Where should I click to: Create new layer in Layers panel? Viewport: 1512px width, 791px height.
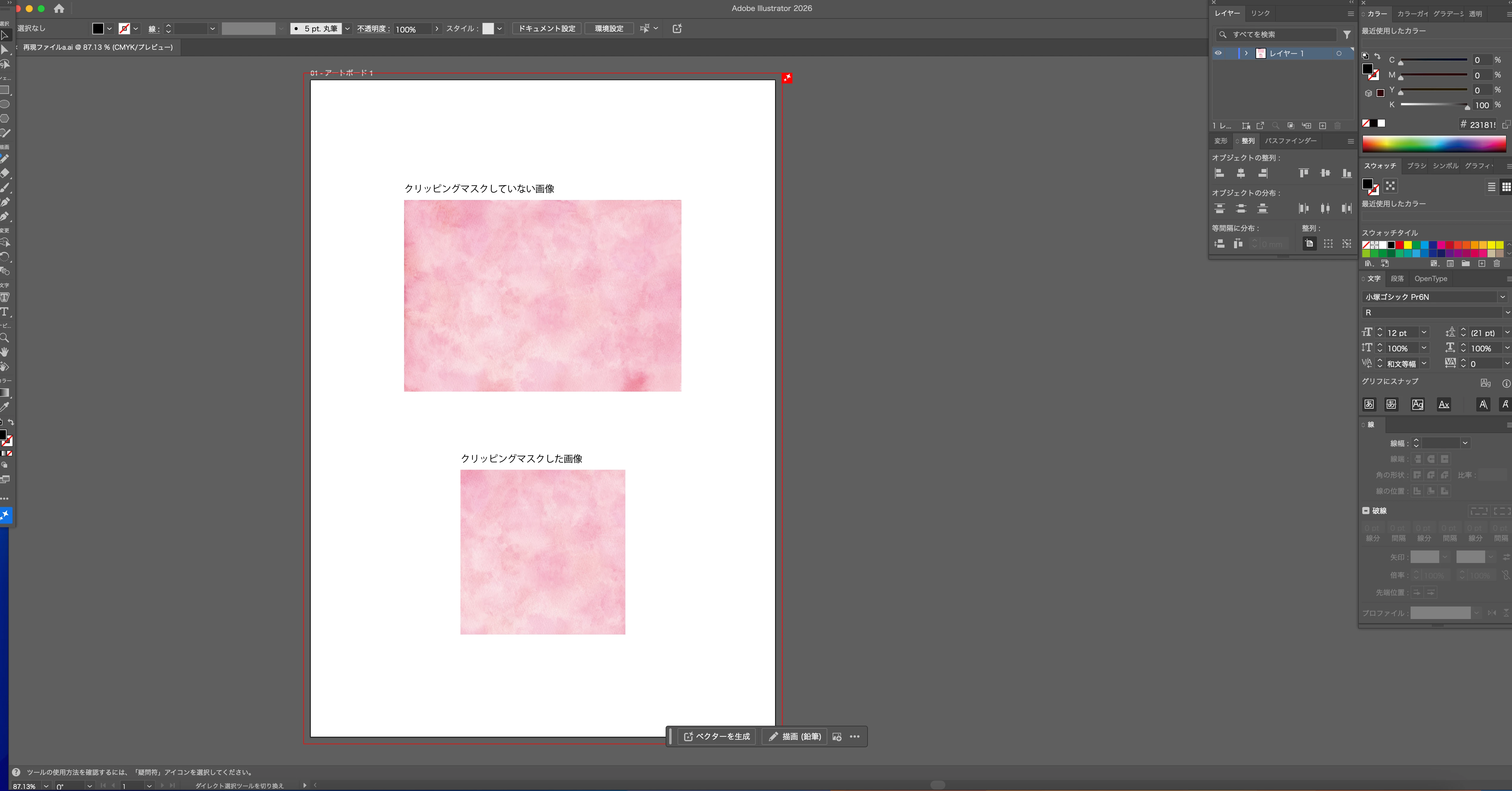coord(1322,125)
